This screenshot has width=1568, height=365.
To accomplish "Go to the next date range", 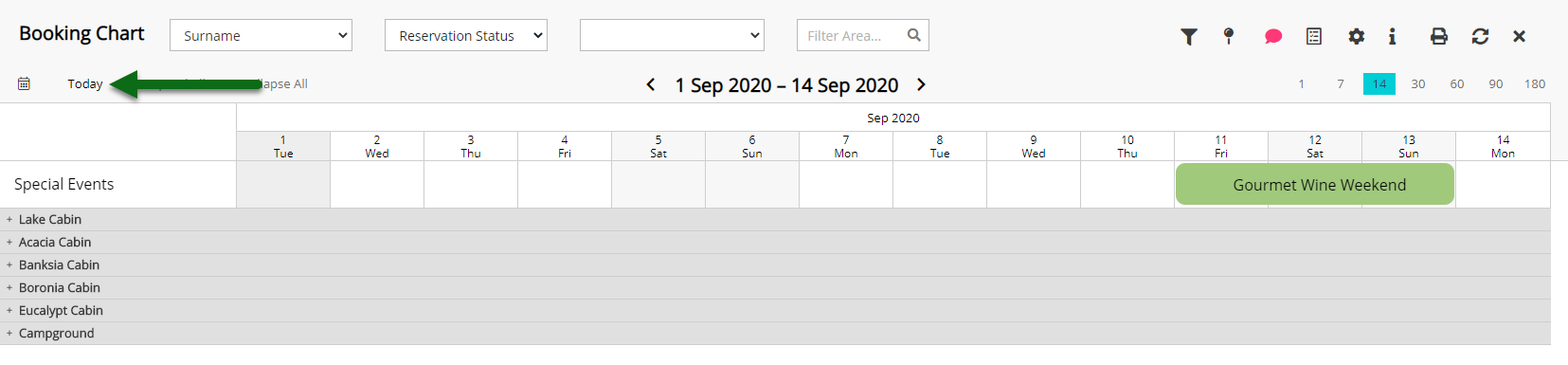I will click(921, 84).
